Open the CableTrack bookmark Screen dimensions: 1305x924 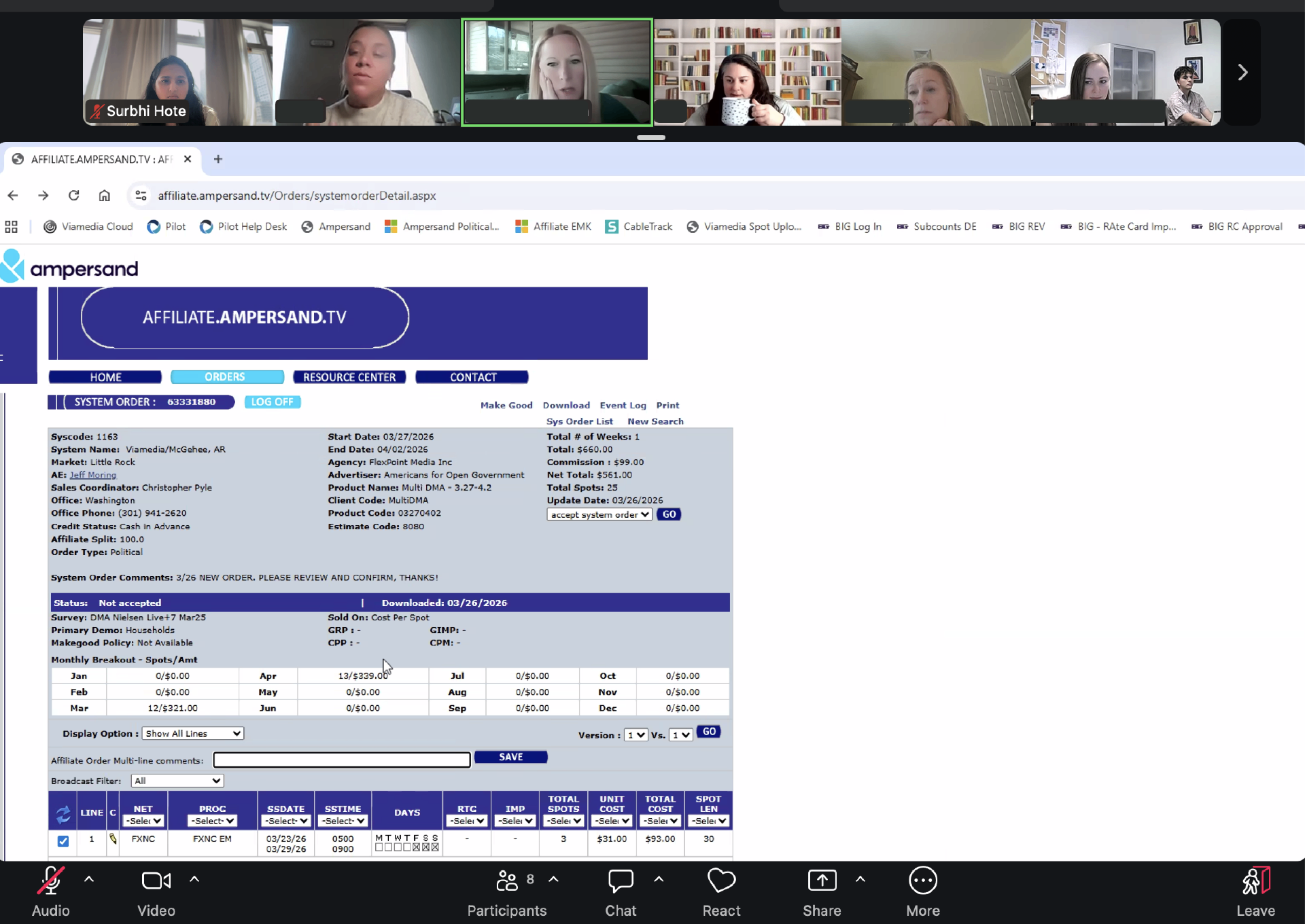click(639, 227)
